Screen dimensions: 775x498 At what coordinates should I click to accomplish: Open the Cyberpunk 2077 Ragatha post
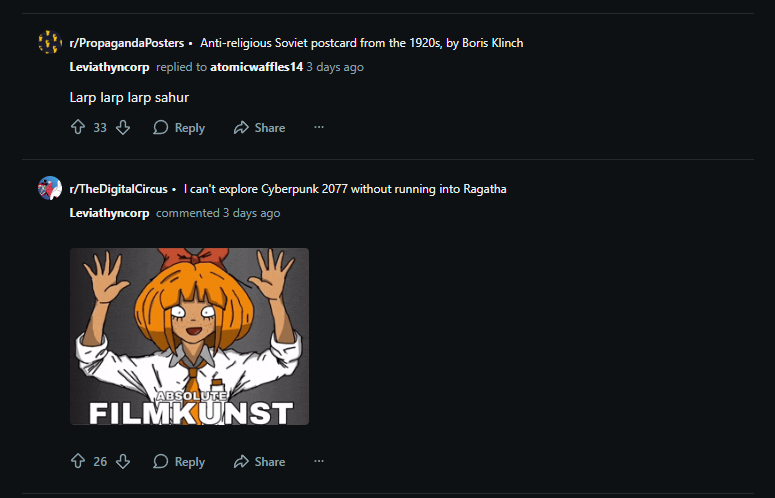tap(345, 189)
